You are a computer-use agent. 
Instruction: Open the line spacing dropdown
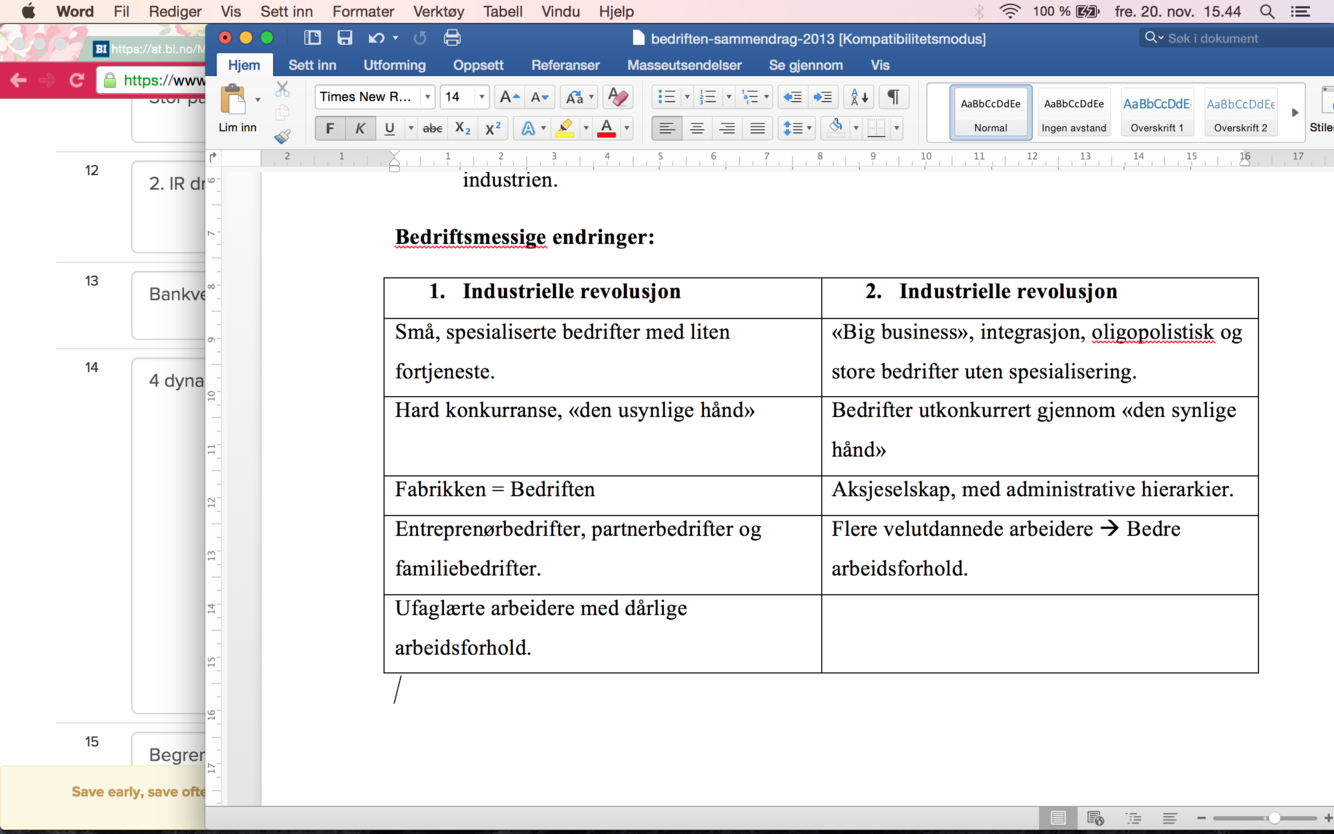click(797, 128)
